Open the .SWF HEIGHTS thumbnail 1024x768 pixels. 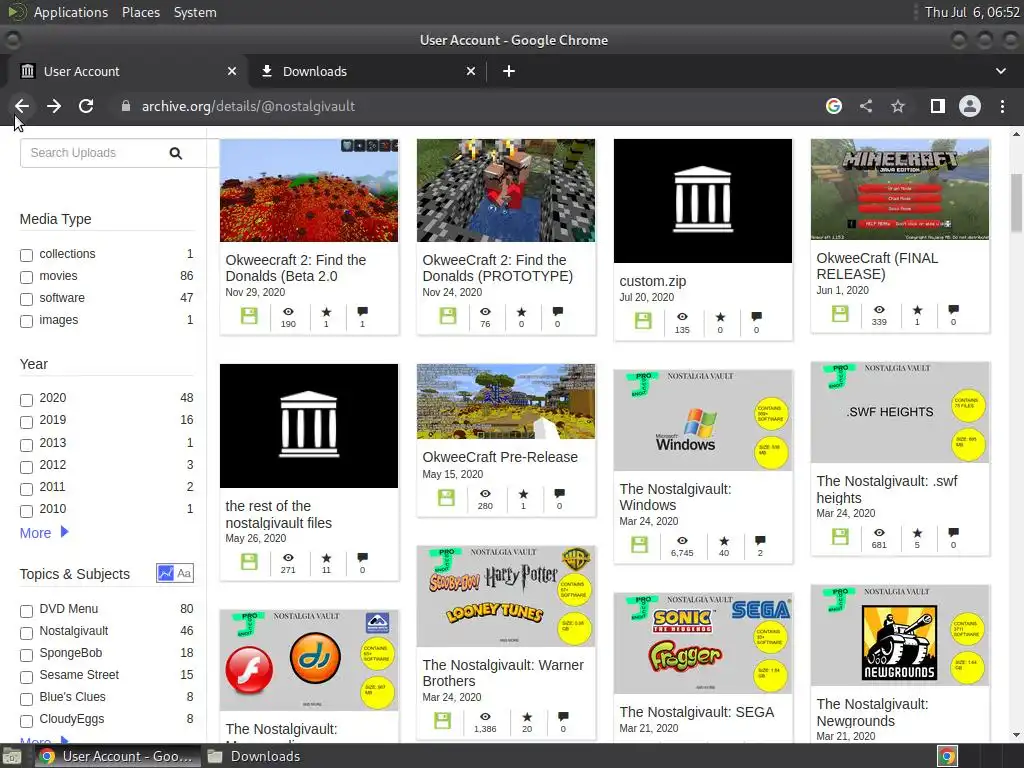point(900,413)
